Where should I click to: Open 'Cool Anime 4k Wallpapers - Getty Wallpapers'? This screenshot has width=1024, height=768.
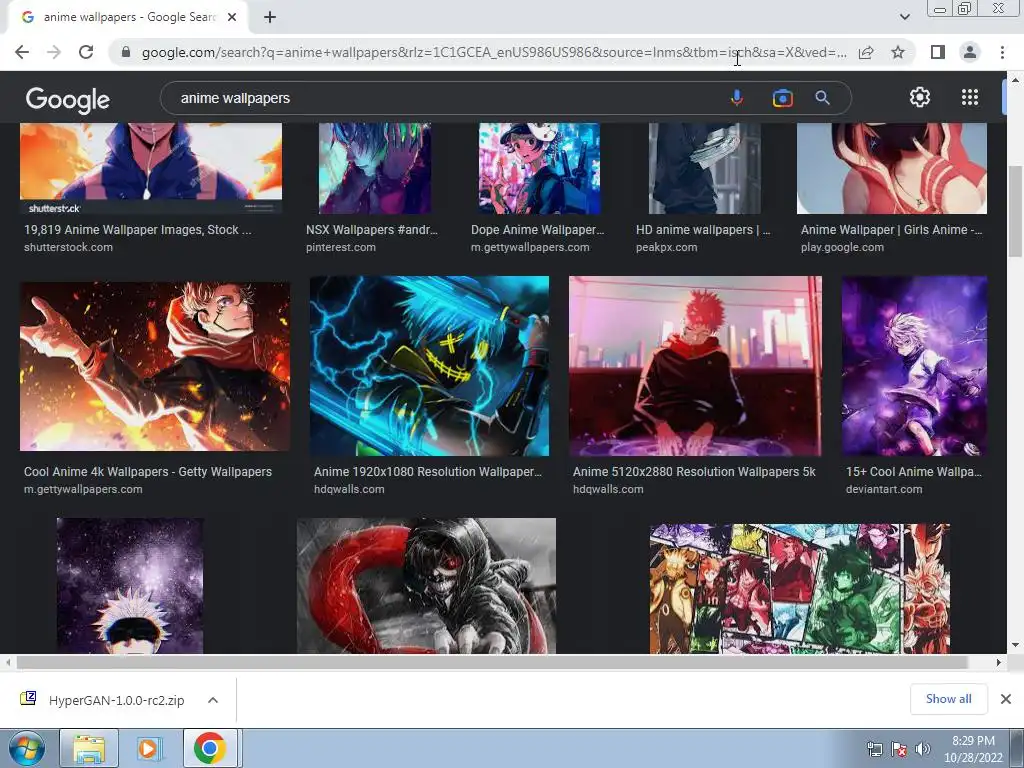tap(148, 472)
